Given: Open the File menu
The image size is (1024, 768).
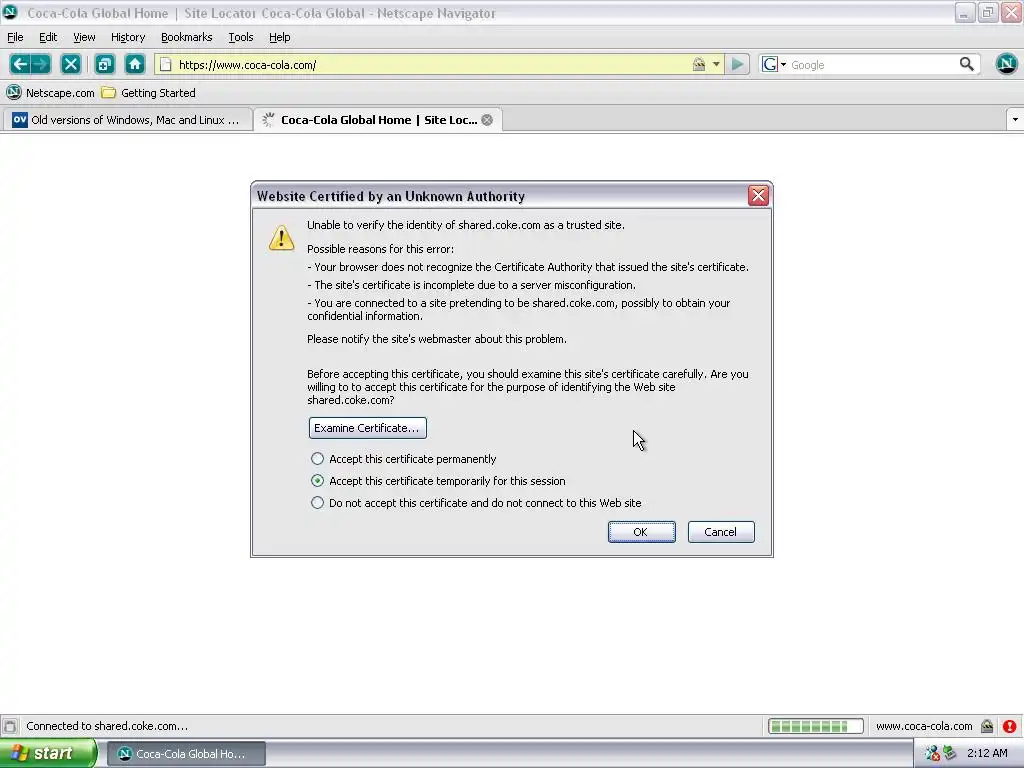Looking at the screenshot, I should (x=15, y=37).
